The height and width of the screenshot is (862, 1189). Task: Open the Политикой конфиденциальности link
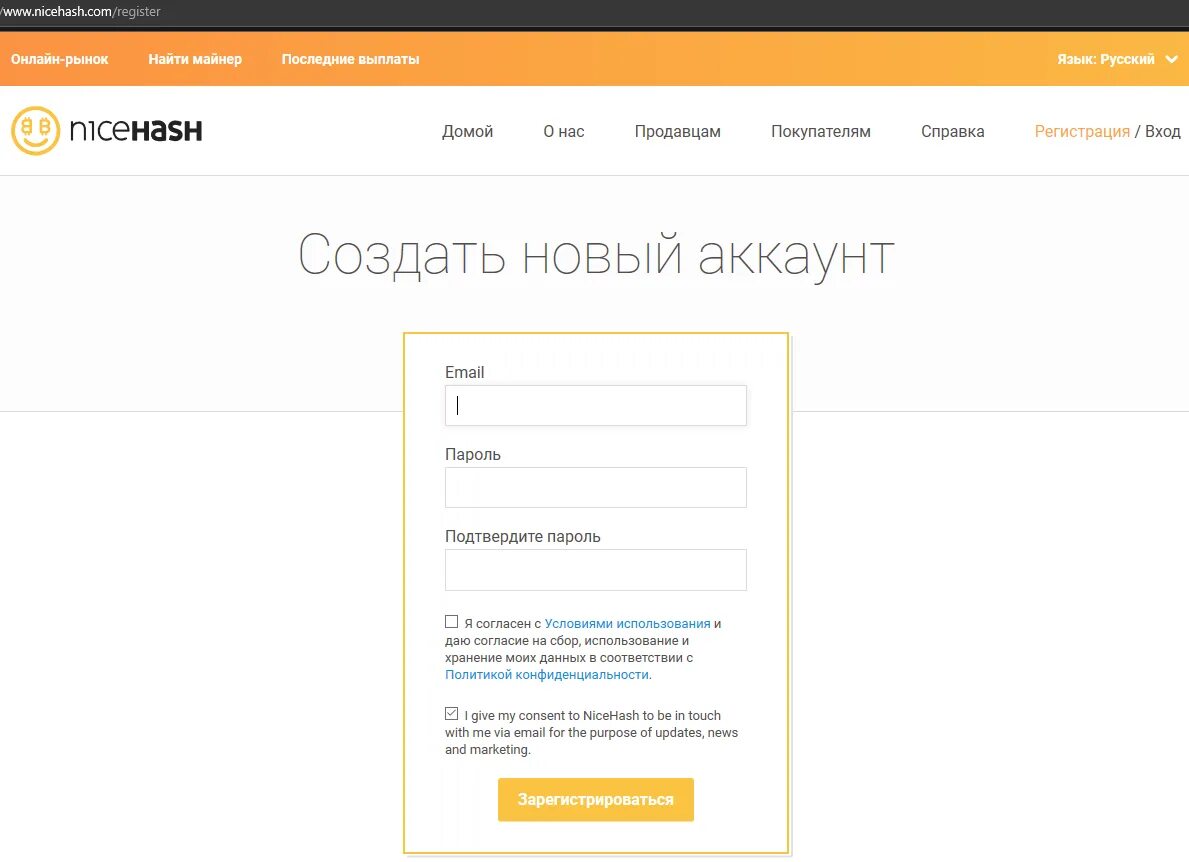tap(547, 674)
